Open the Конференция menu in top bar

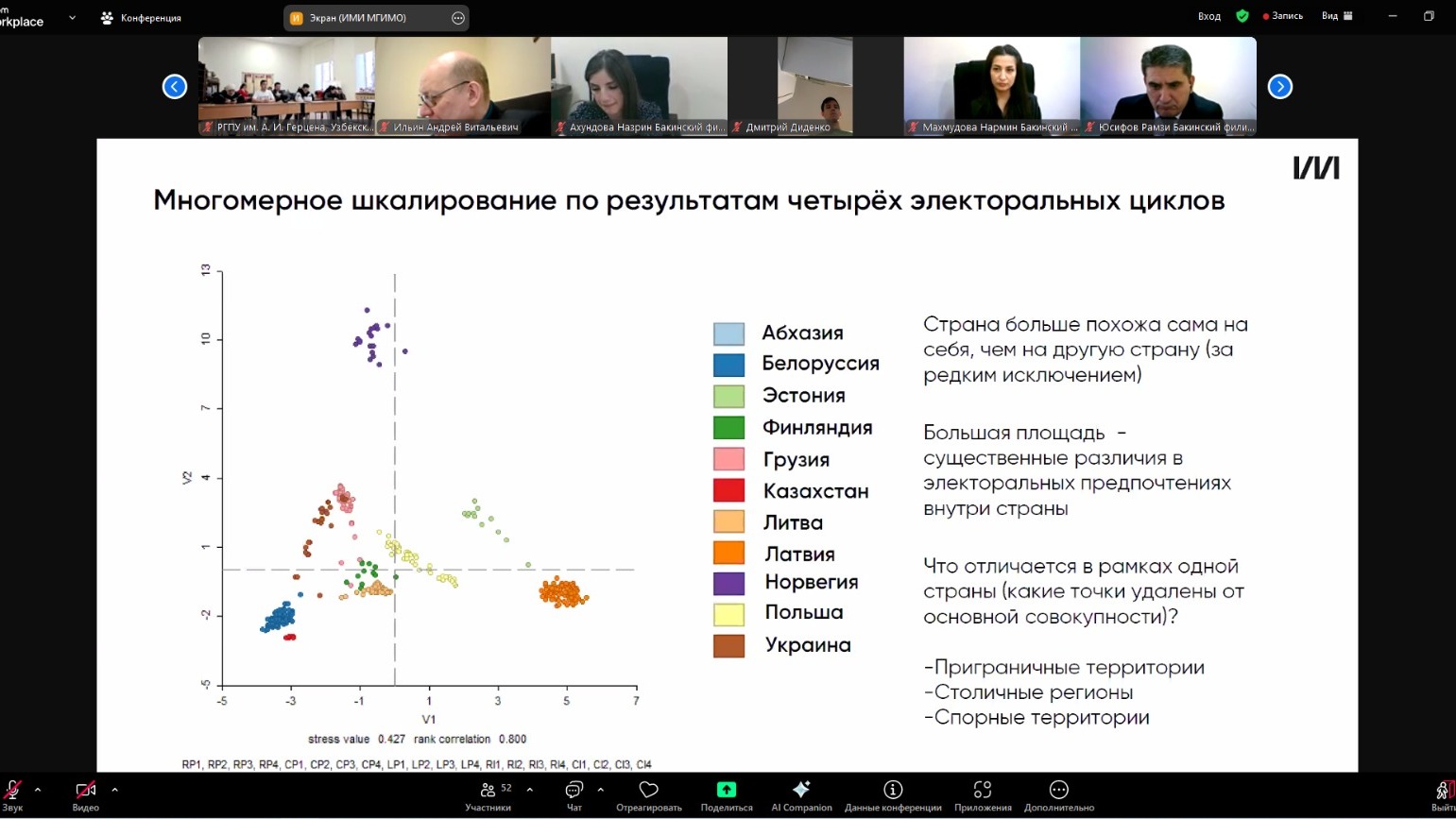pos(141,18)
